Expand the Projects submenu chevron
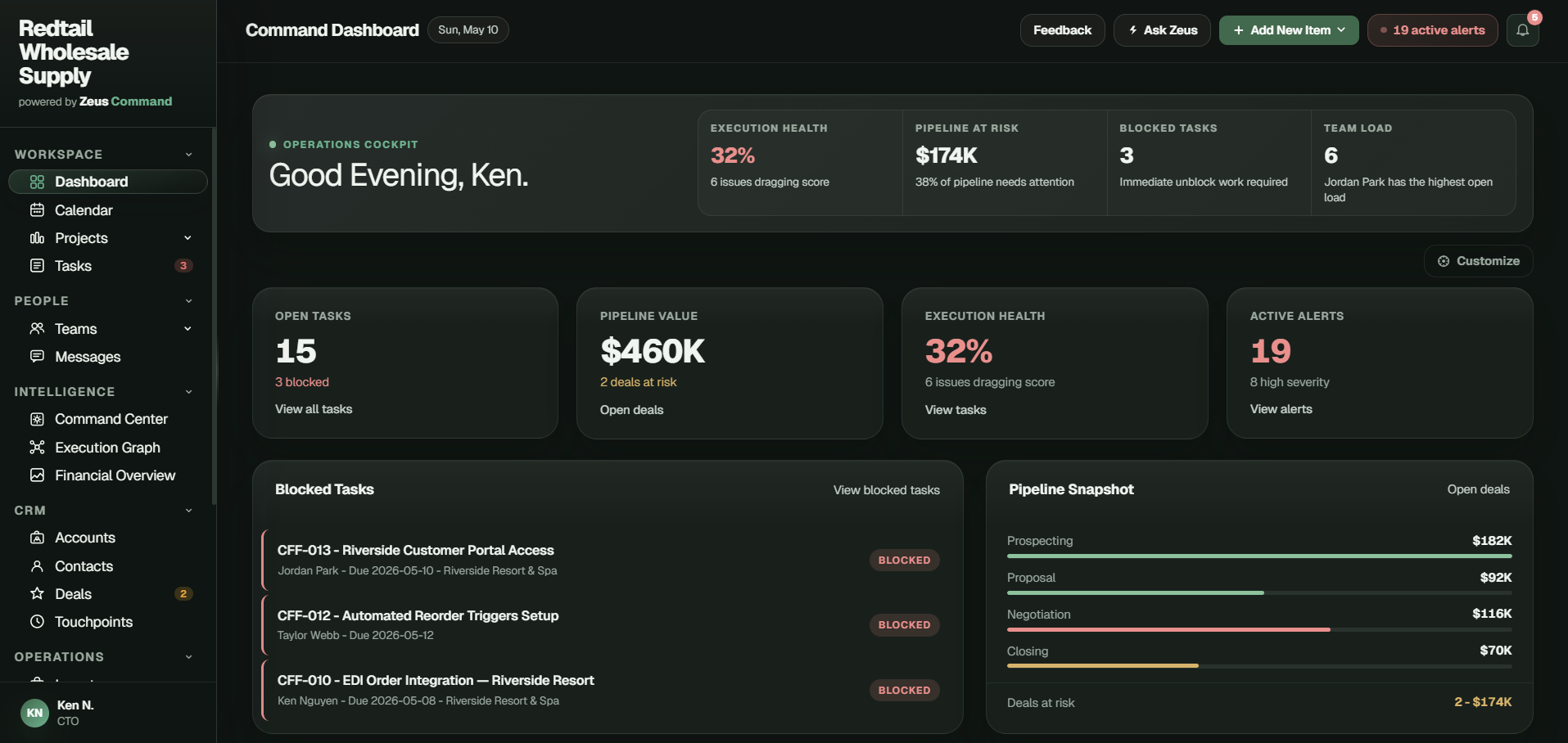The image size is (1568, 743). click(188, 238)
